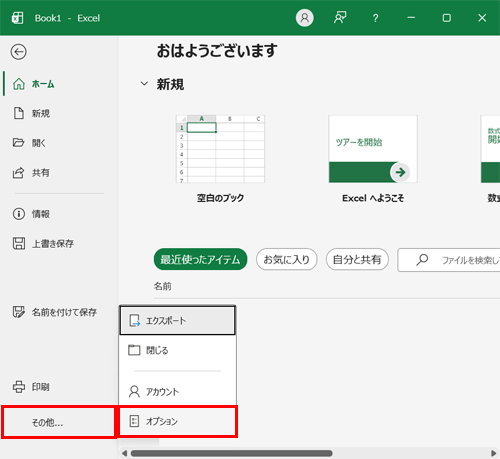Click the 最近使ったアイテム pill button
This screenshot has height=459, width=500.
click(200, 259)
